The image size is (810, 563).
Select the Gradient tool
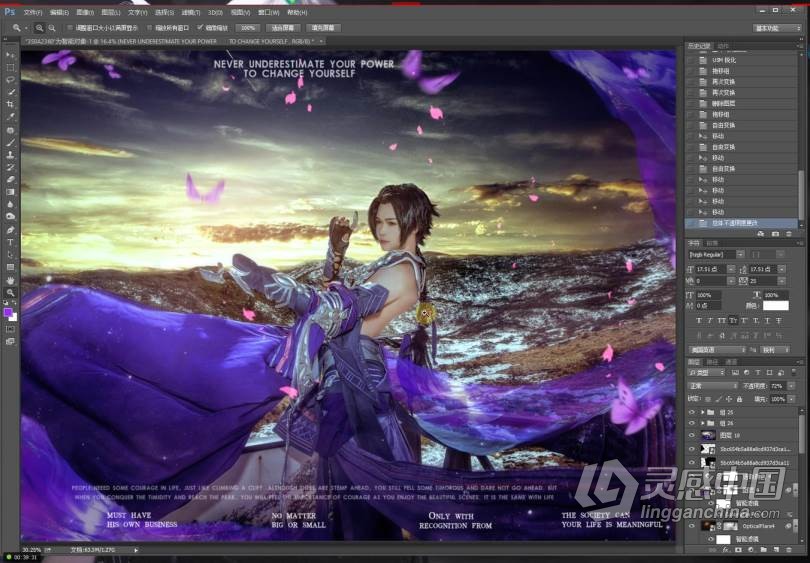pyautogui.click(x=10, y=192)
